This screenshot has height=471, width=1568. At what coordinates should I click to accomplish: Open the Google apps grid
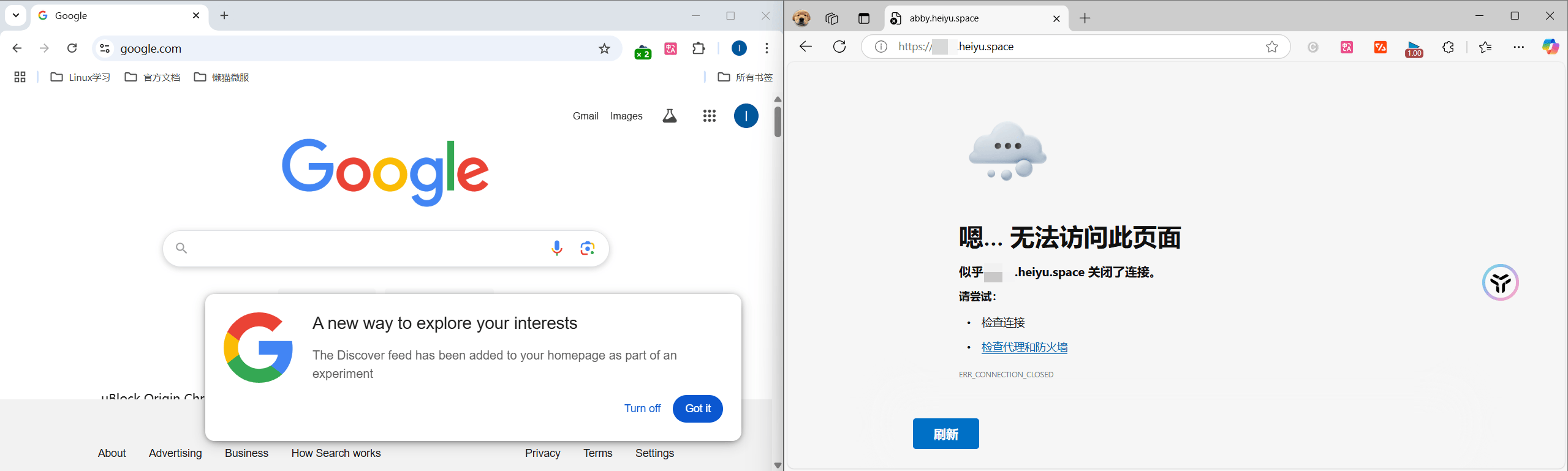point(710,116)
